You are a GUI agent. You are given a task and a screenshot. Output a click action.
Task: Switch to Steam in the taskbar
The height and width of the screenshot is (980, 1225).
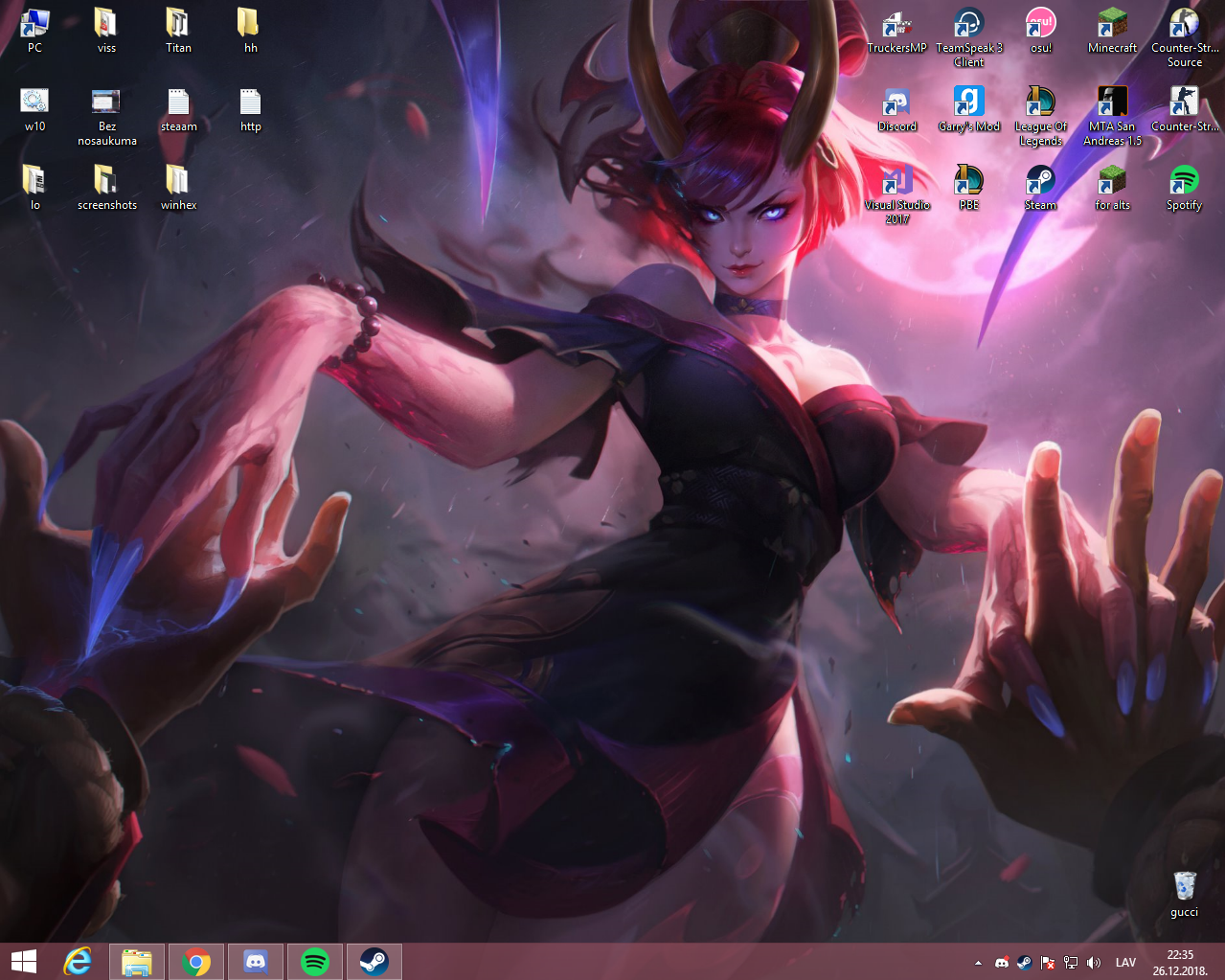click(x=374, y=962)
